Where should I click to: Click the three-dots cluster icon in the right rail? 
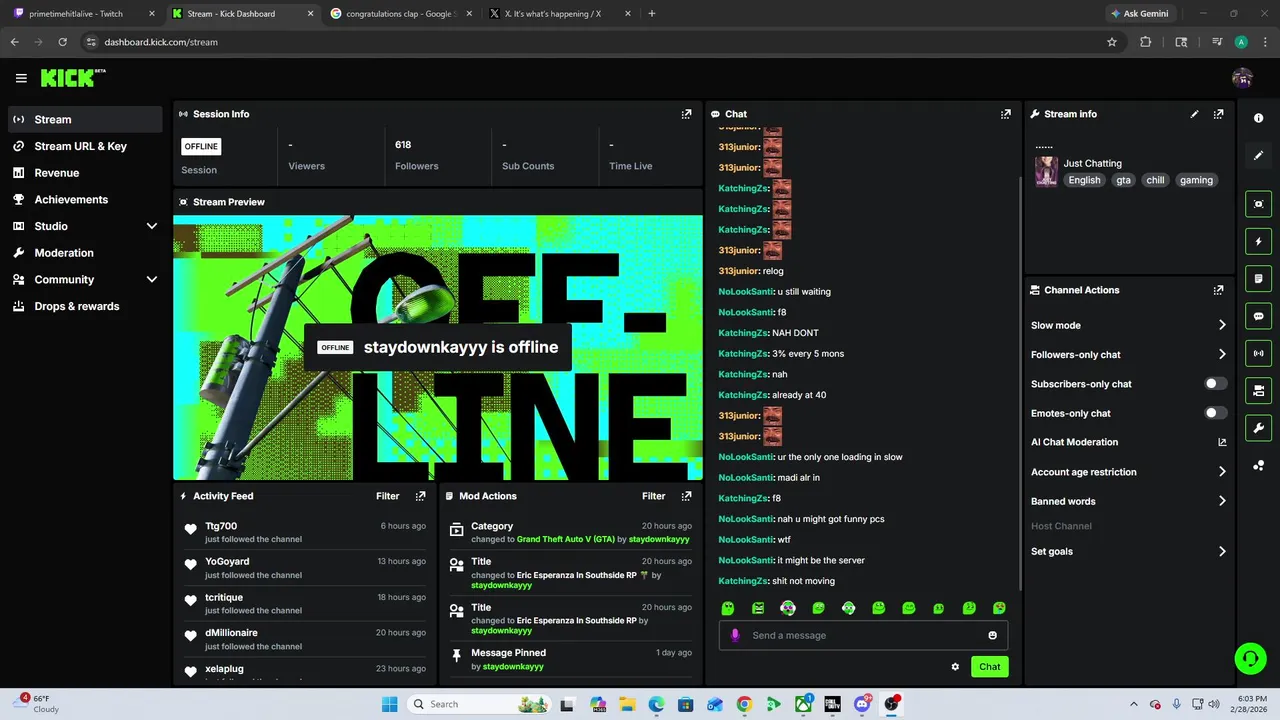click(x=1258, y=465)
